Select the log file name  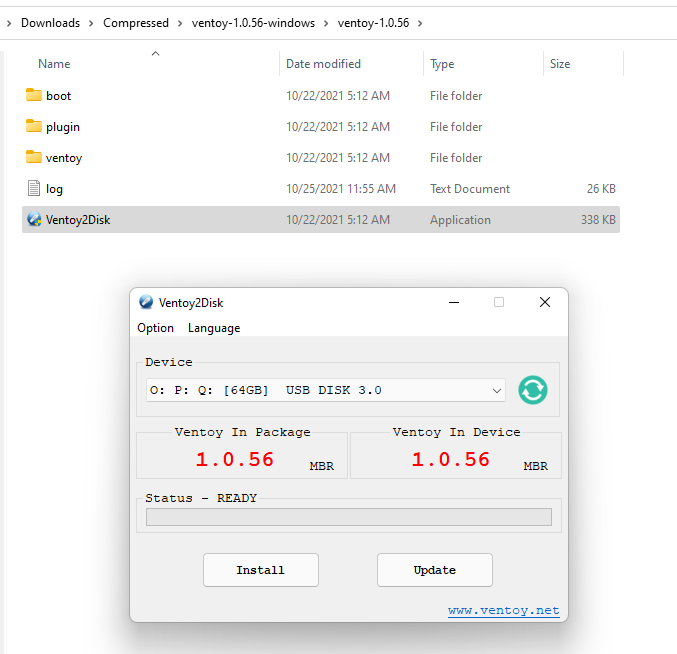tap(54, 189)
